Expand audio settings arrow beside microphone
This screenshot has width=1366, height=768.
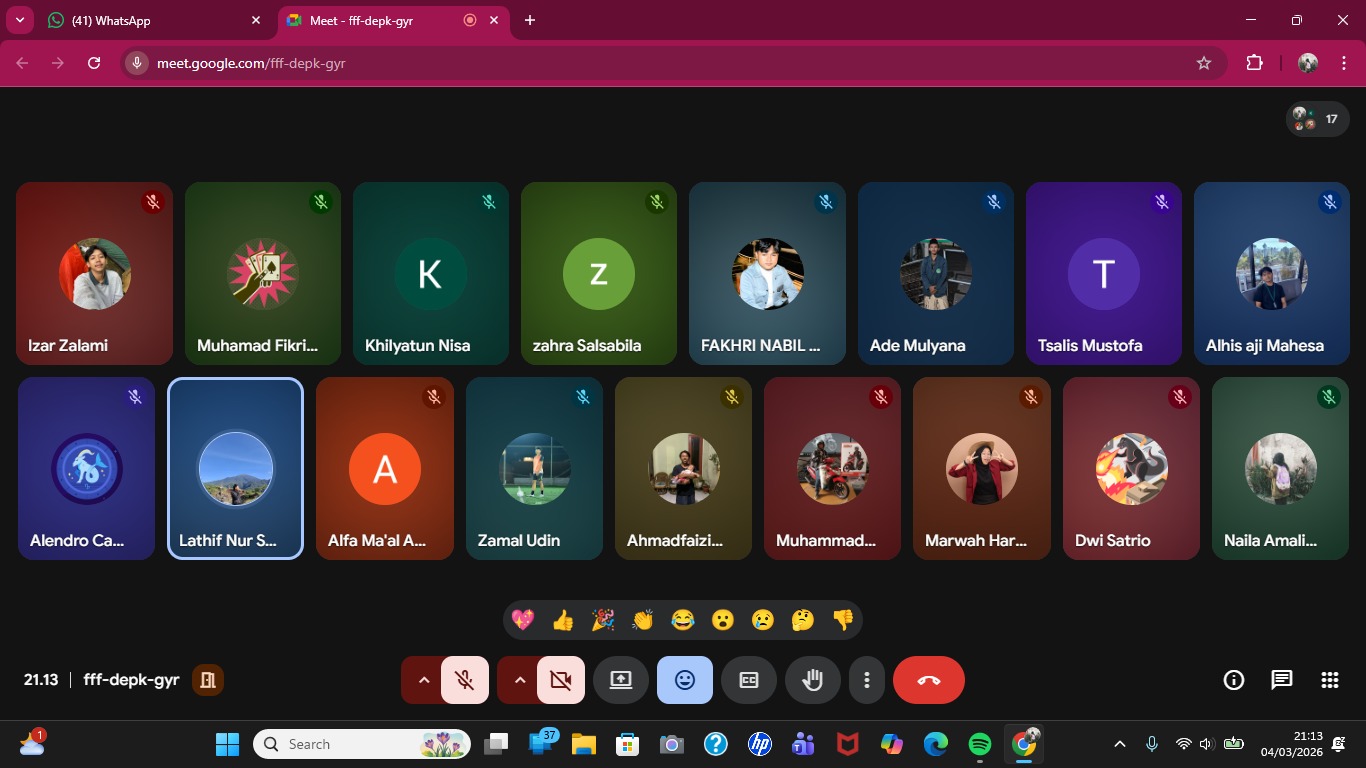coord(423,680)
